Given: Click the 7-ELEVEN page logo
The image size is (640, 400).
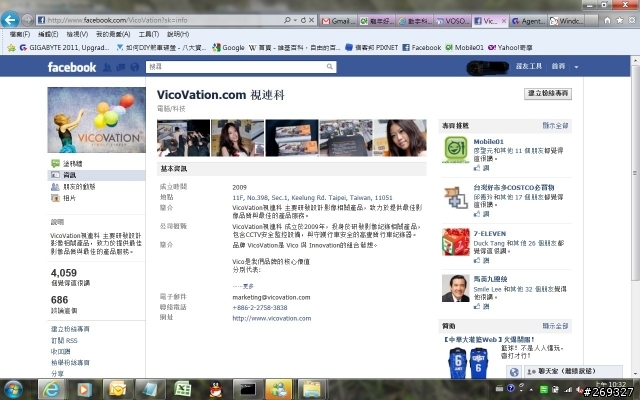Looking at the screenshot, I should tap(456, 242).
